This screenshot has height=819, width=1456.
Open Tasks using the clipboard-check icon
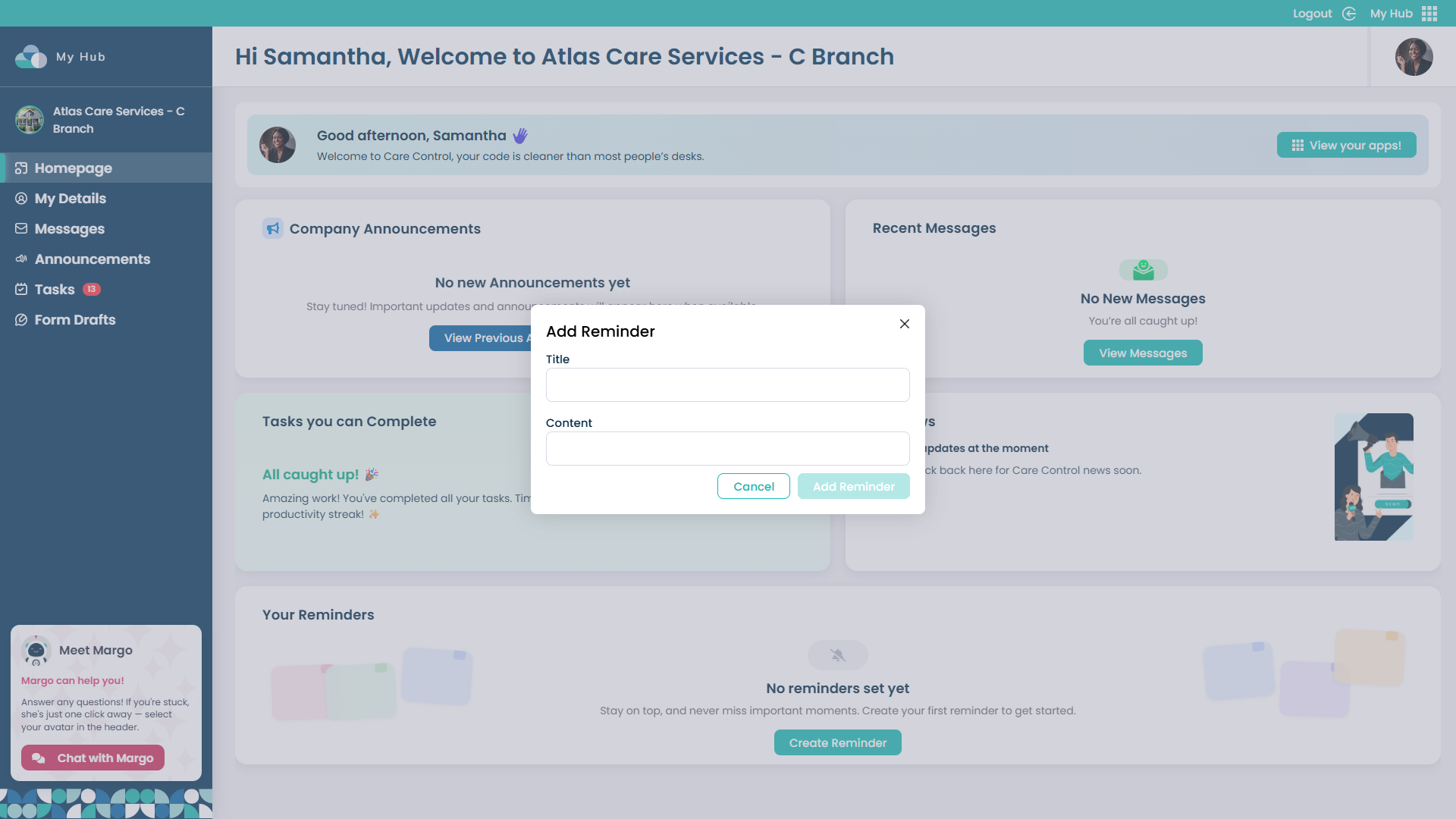[21, 289]
